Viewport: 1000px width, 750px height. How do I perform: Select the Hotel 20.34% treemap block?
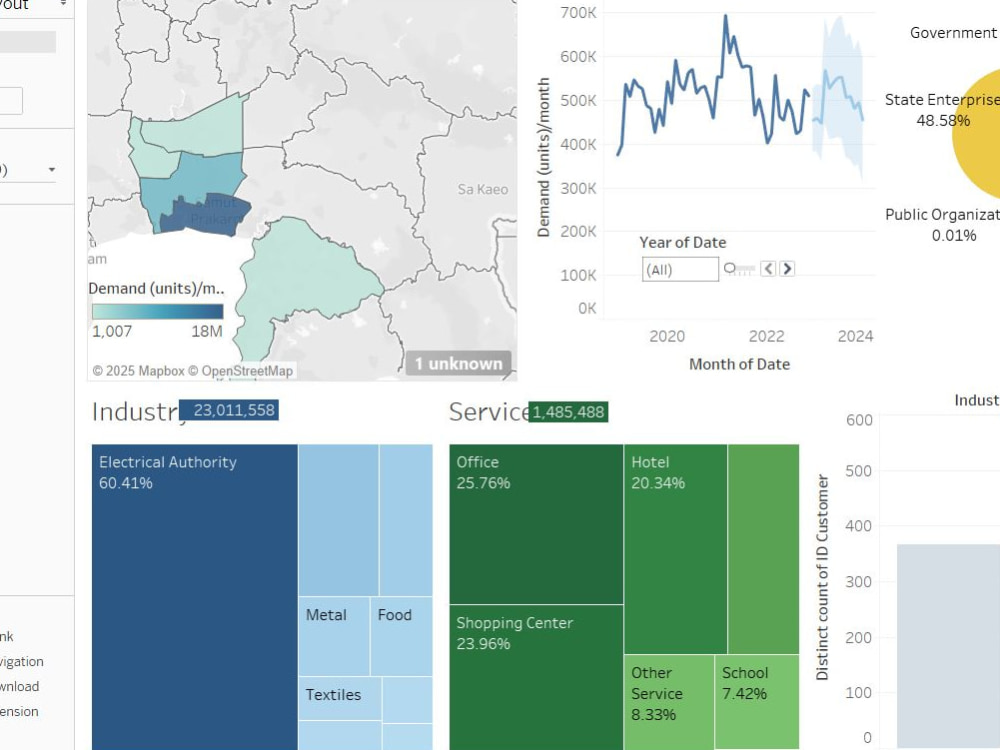[x=675, y=548]
